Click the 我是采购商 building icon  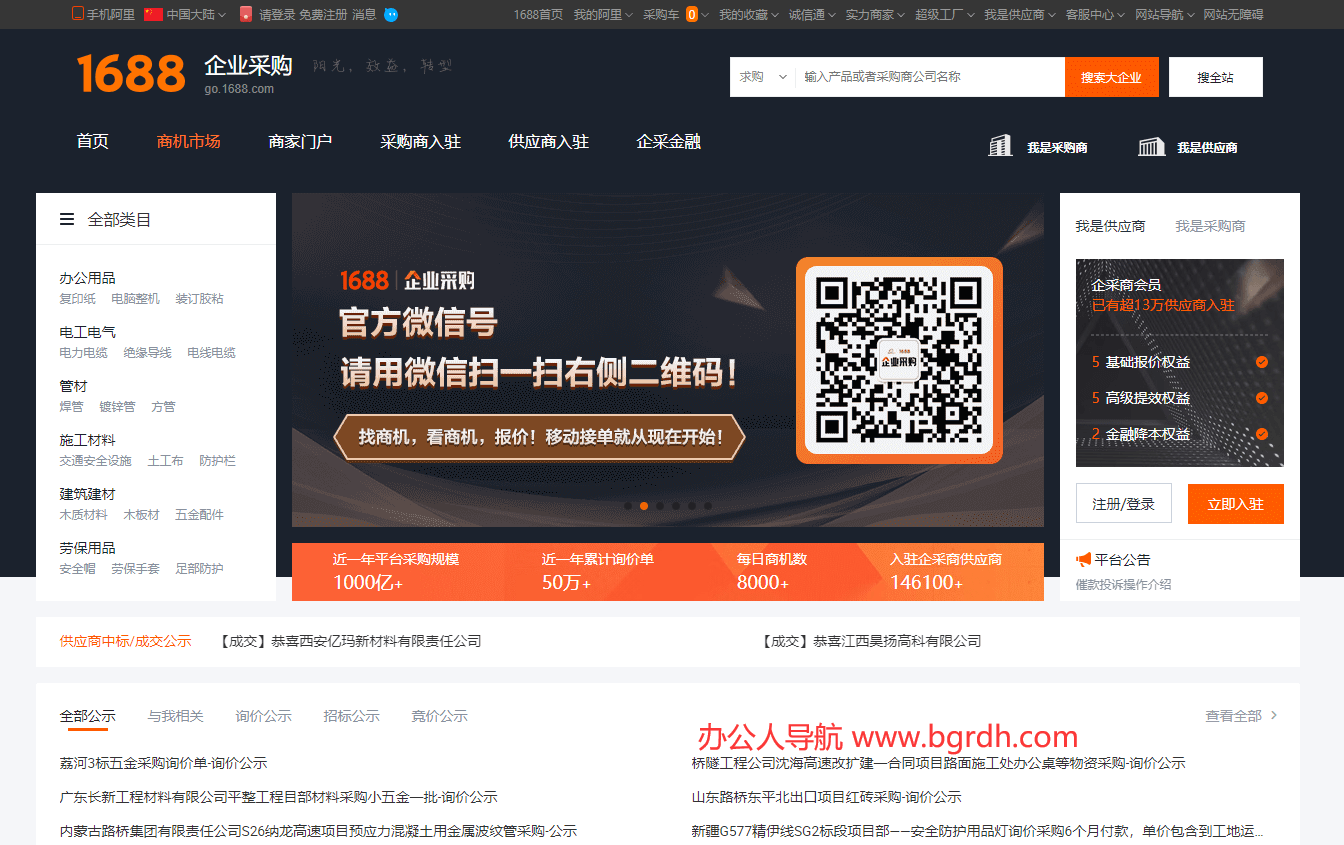pos(1000,146)
